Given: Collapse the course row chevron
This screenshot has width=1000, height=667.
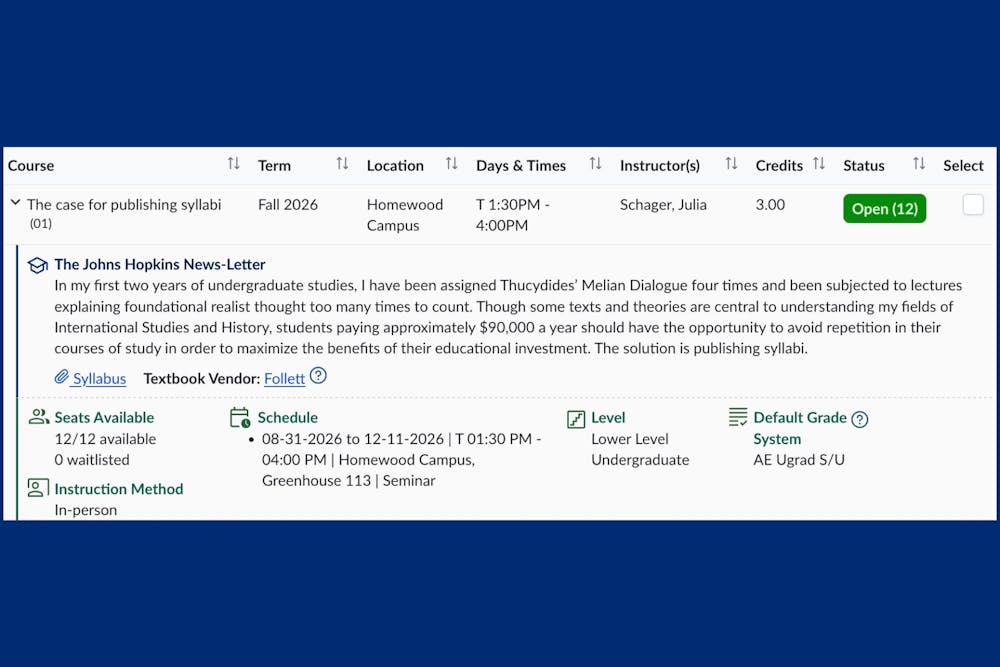Looking at the screenshot, I should (15, 203).
